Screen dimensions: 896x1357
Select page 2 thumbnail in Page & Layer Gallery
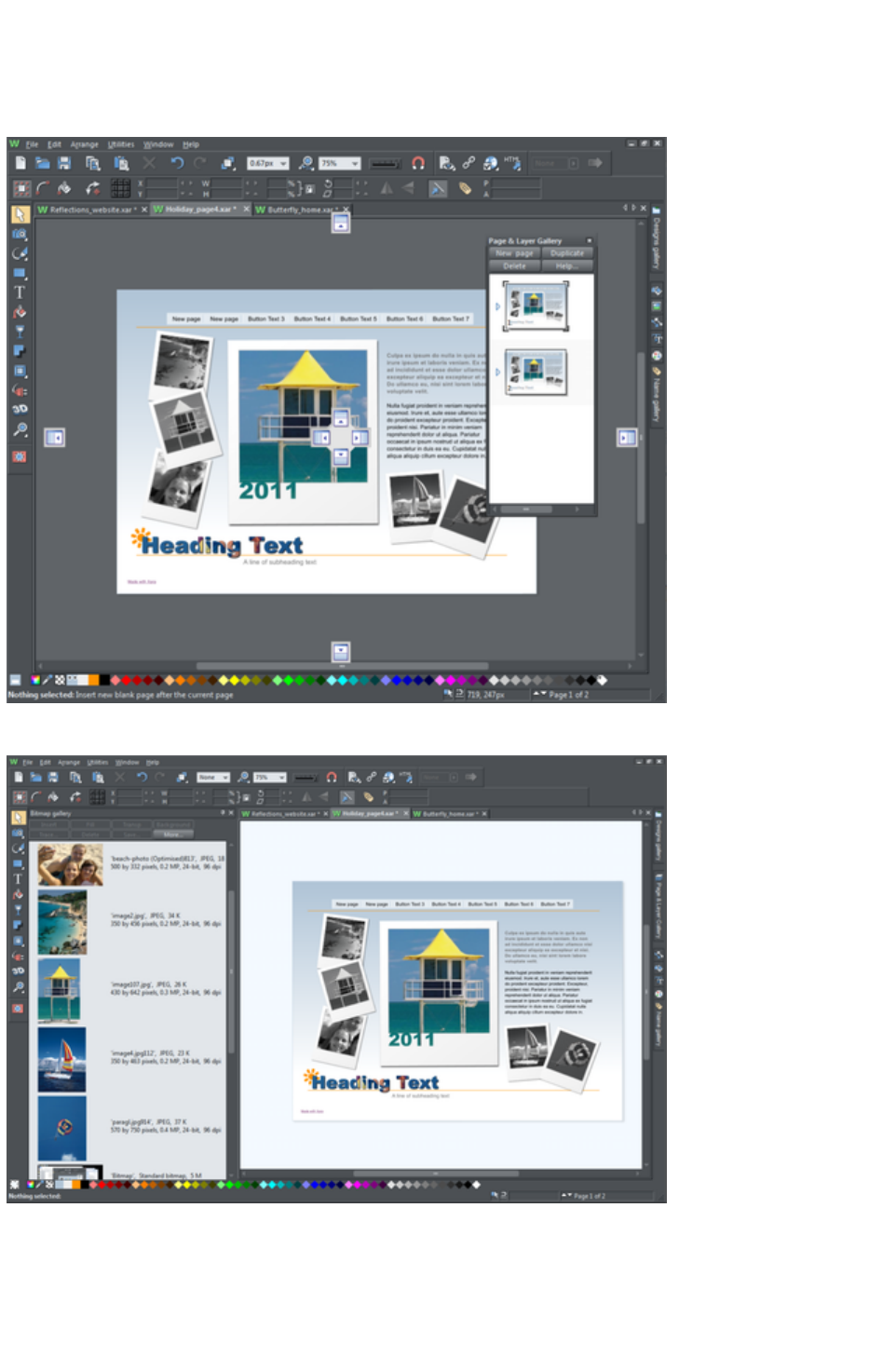[x=536, y=373]
